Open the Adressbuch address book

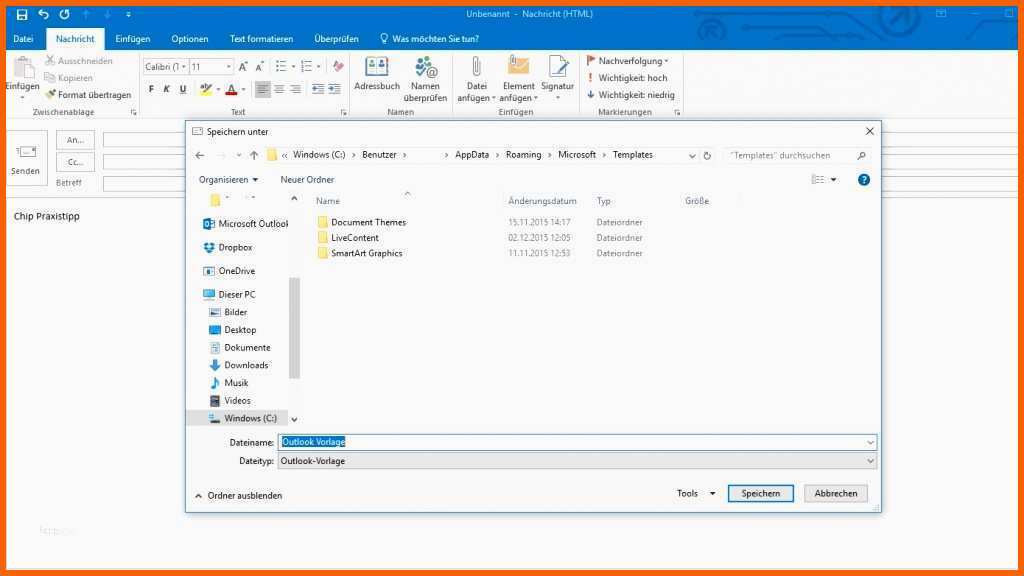coord(377,74)
